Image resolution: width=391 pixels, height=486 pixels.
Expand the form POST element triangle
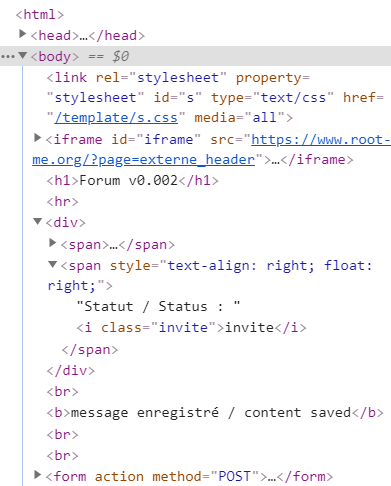[x=38, y=475]
